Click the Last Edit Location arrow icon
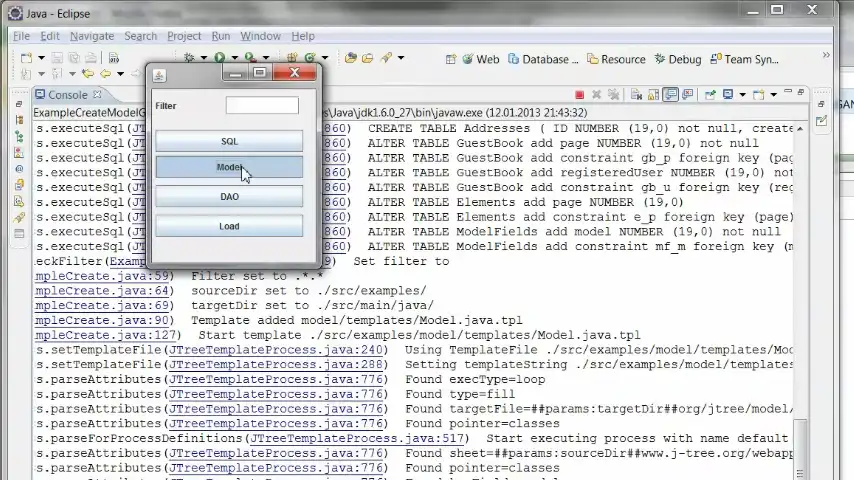This screenshot has width=854, height=480. 88,74
